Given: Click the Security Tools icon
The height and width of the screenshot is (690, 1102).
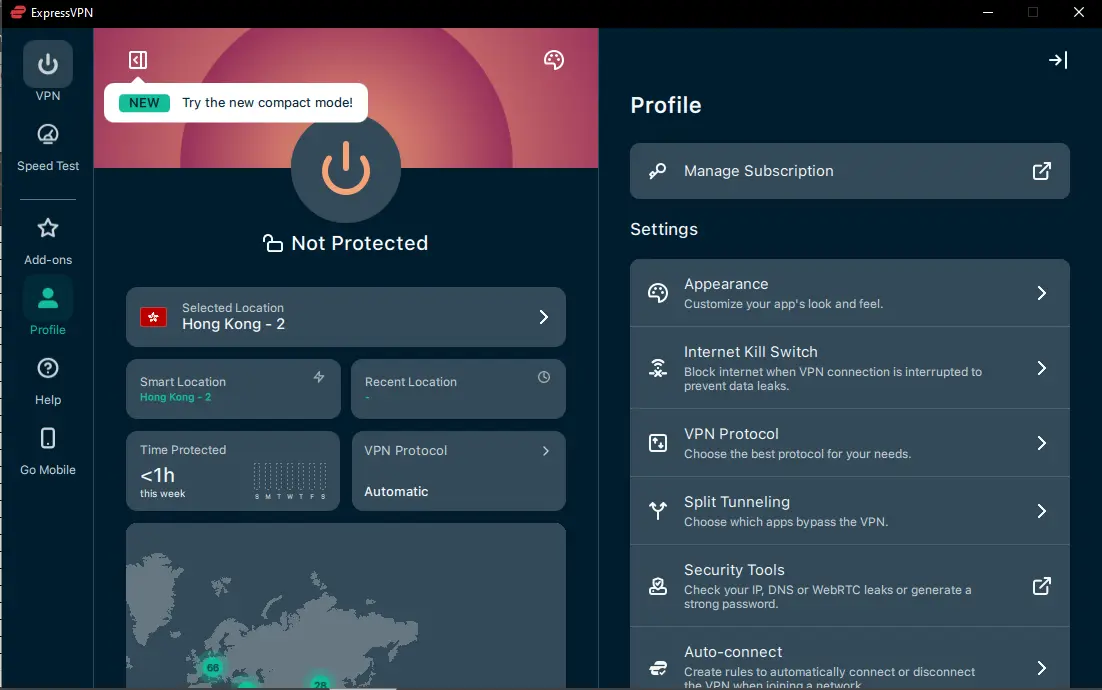Looking at the screenshot, I should click(x=658, y=586).
